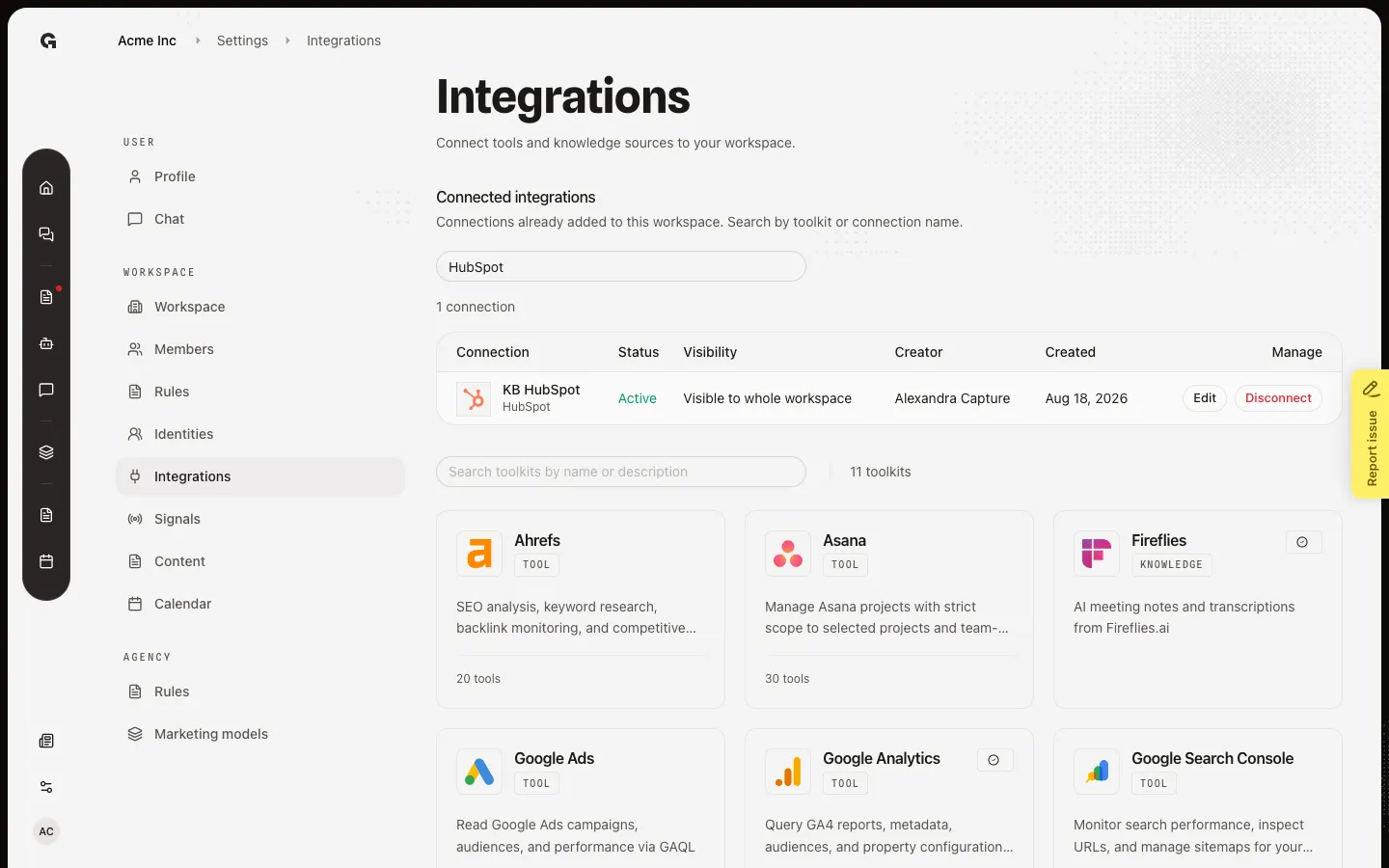1389x868 pixels.
Task: Open the AC user avatar
Action: point(46,831)
